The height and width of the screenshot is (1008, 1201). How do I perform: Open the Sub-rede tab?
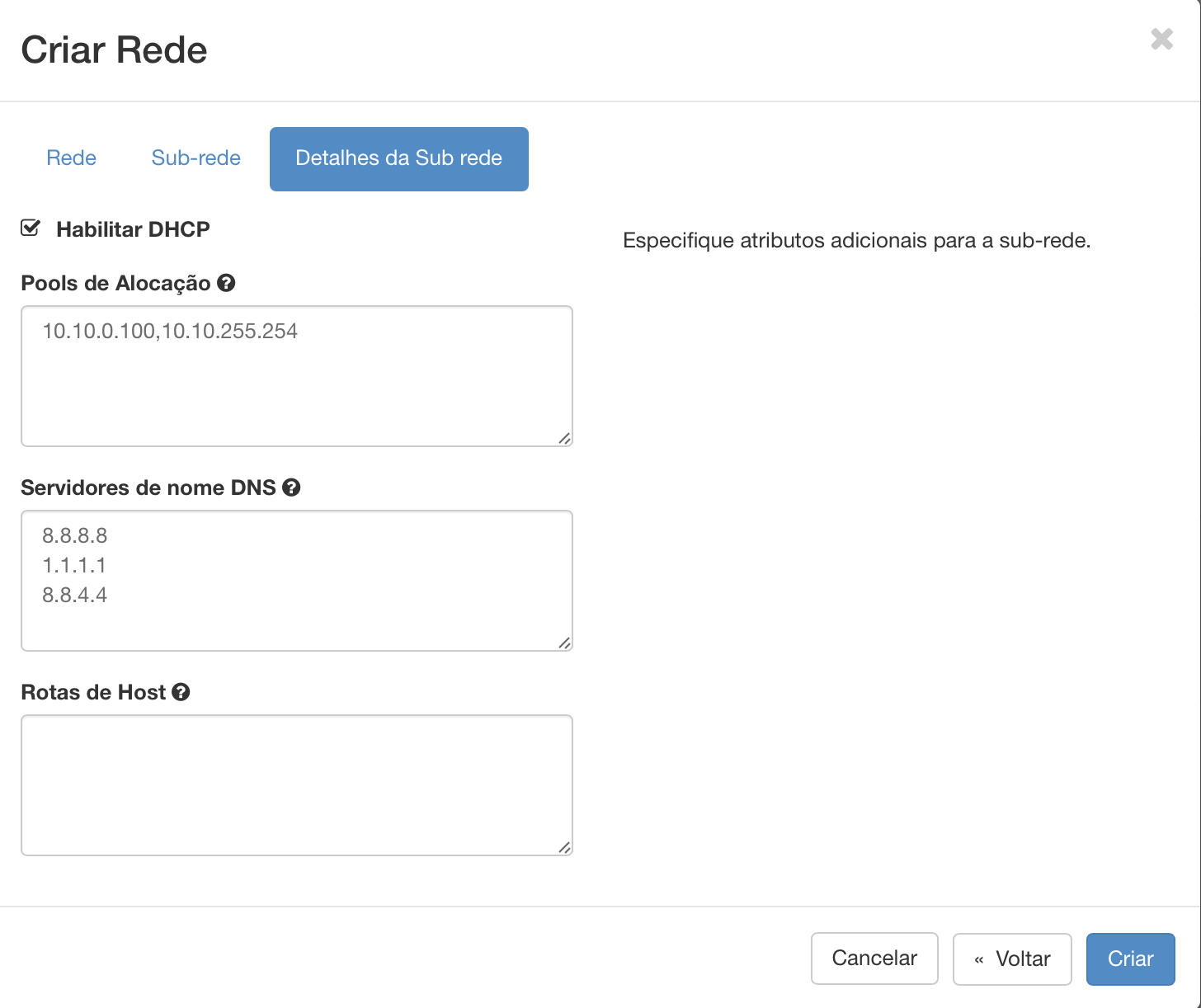pos(196,158)
